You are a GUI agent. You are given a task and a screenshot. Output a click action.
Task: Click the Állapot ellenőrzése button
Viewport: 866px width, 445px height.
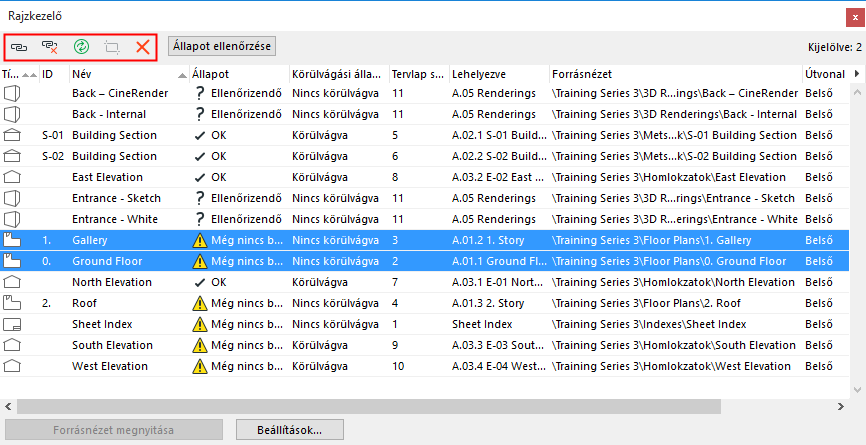pos(222,46)
